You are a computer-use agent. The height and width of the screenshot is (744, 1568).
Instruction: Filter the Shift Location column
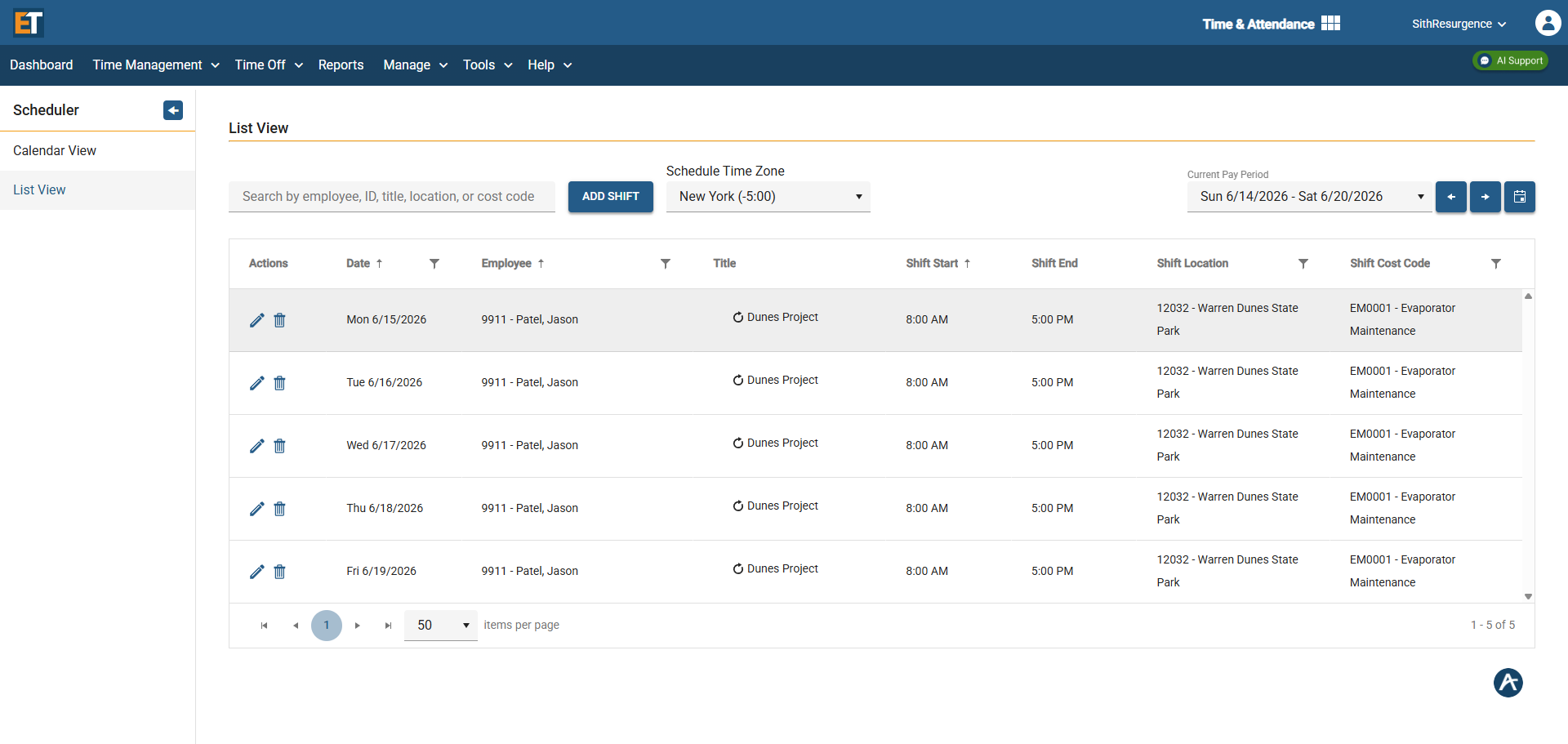coord(1303,264)
